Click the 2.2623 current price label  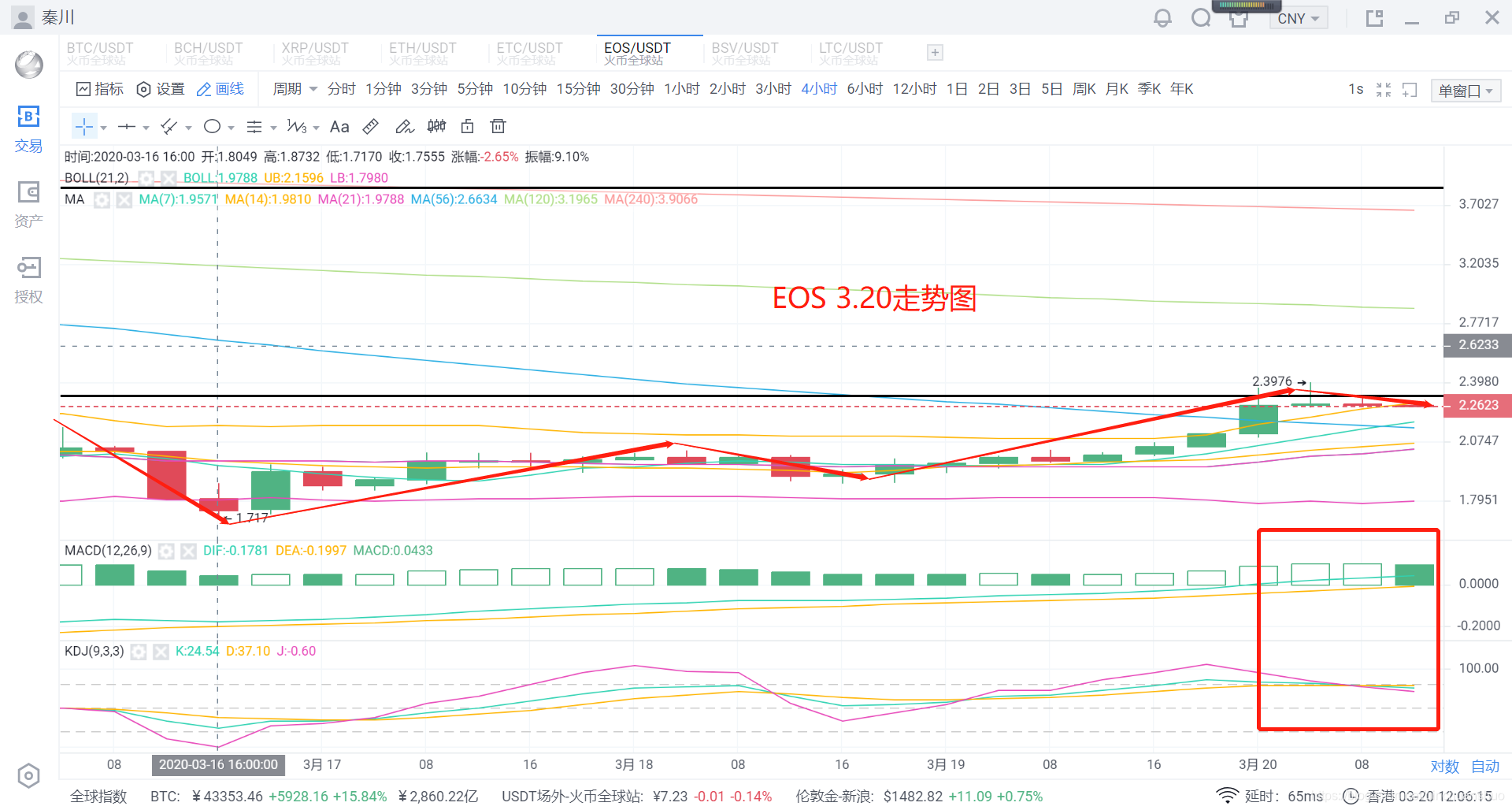point(1477,406)
